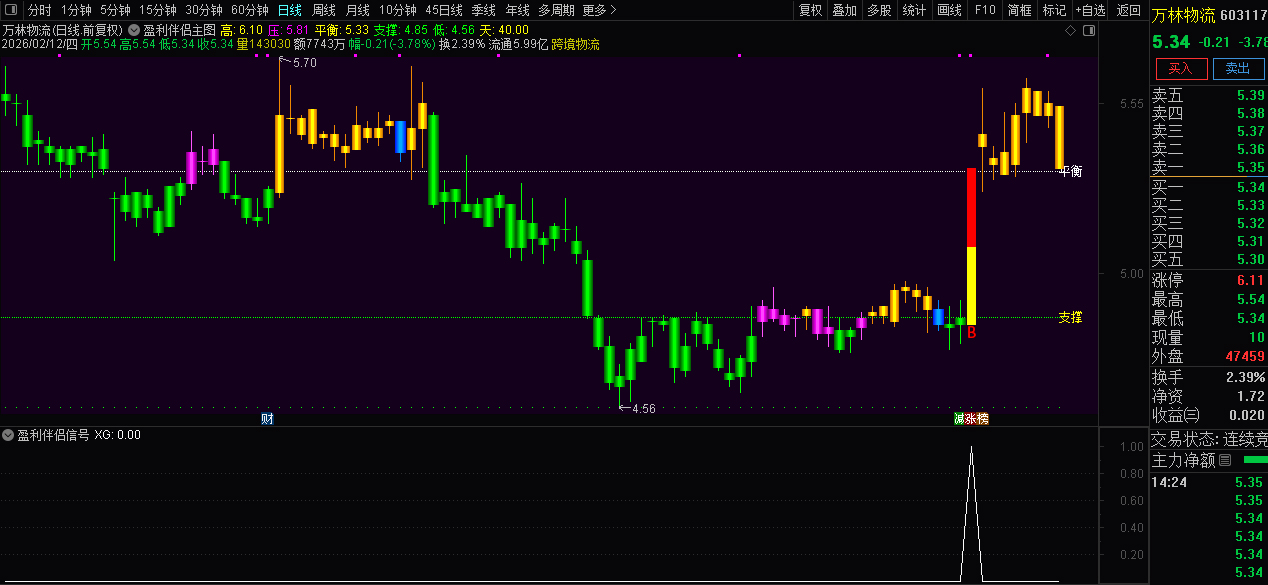Screen dimensions: 1268x585
Task: Toggle the left sidebar panel icon
Action: (12, 10)
